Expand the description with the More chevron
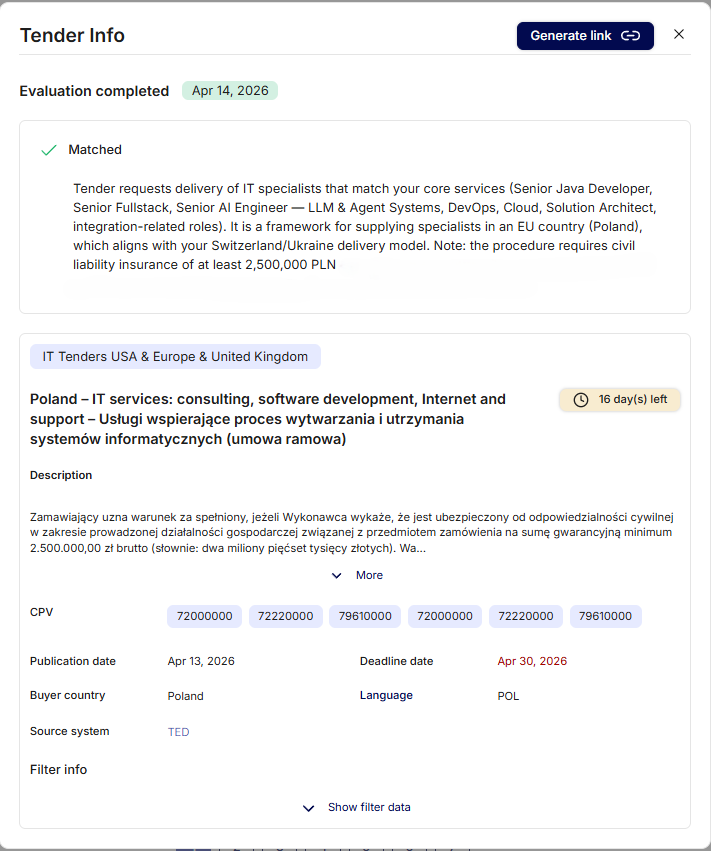Screen dimensions: 711x851 [337, 576]
